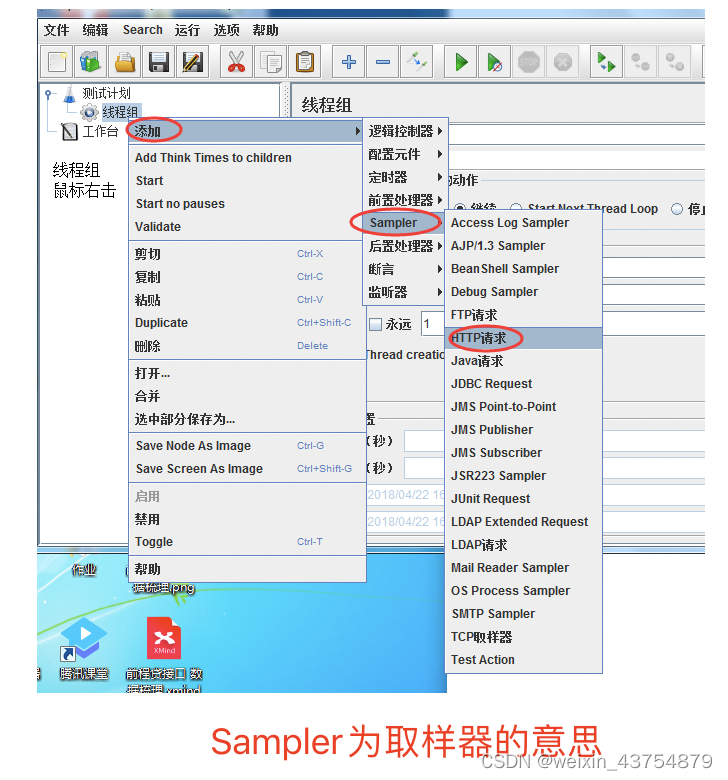Click the green Start run icon
The height and width of the screenshot is (780, 728).
click(461, 62)
